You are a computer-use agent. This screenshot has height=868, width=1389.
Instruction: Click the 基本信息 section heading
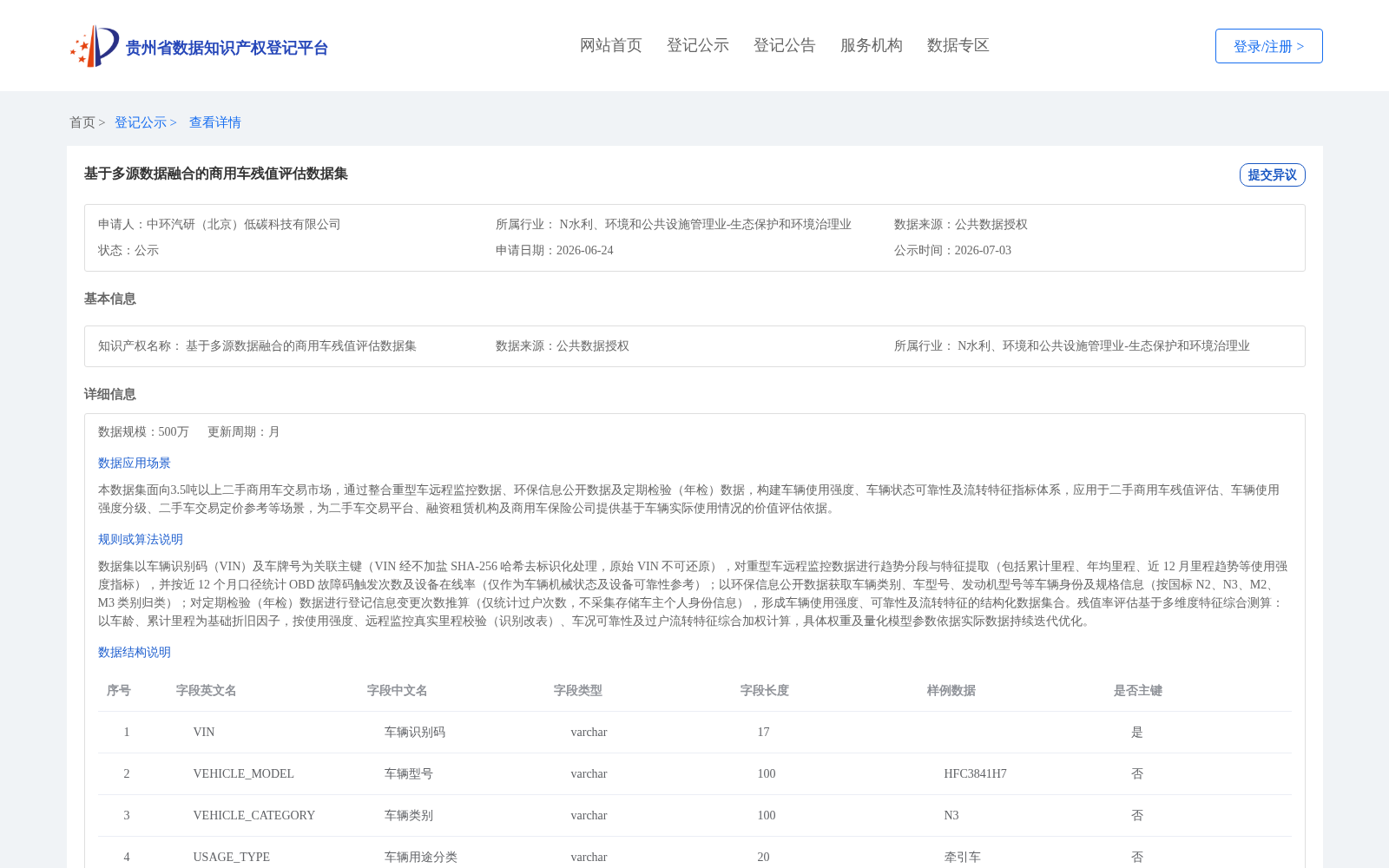pyautogui.click(x=110, y=299)
